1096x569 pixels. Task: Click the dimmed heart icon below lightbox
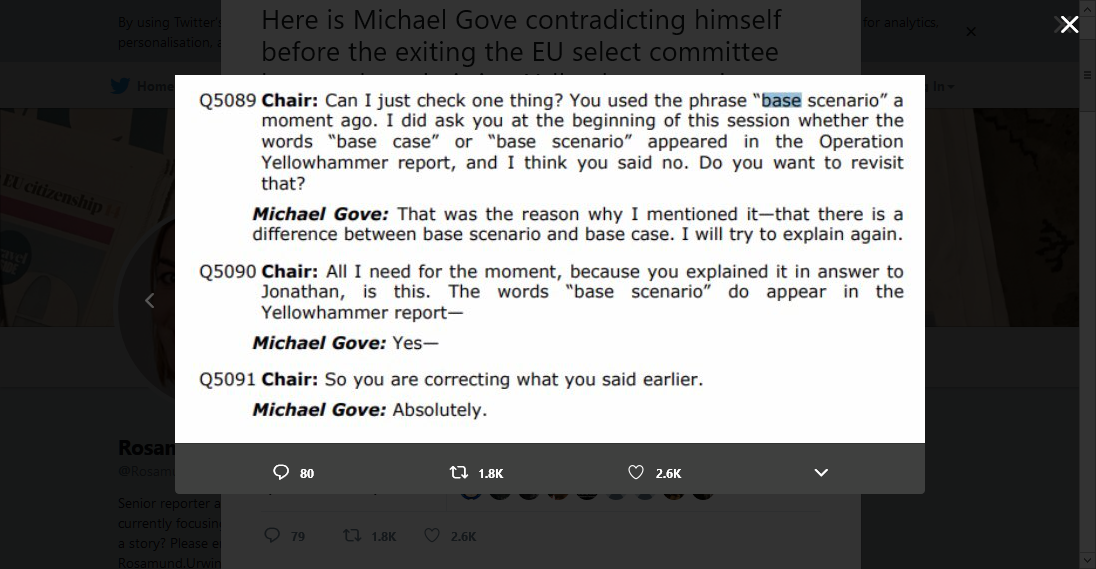tap(432, 536)
